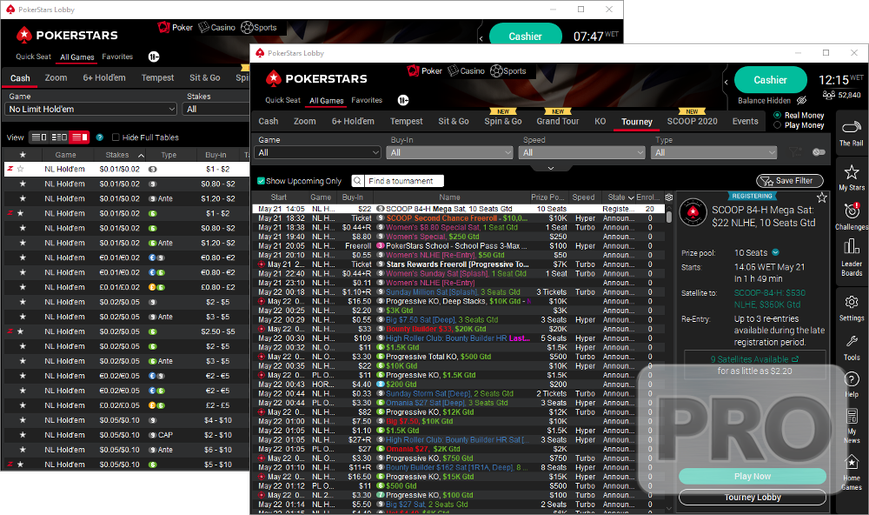Screen dimensions: 869x515
Task: Open the Grand Tour tab
Action: point(557,121)
